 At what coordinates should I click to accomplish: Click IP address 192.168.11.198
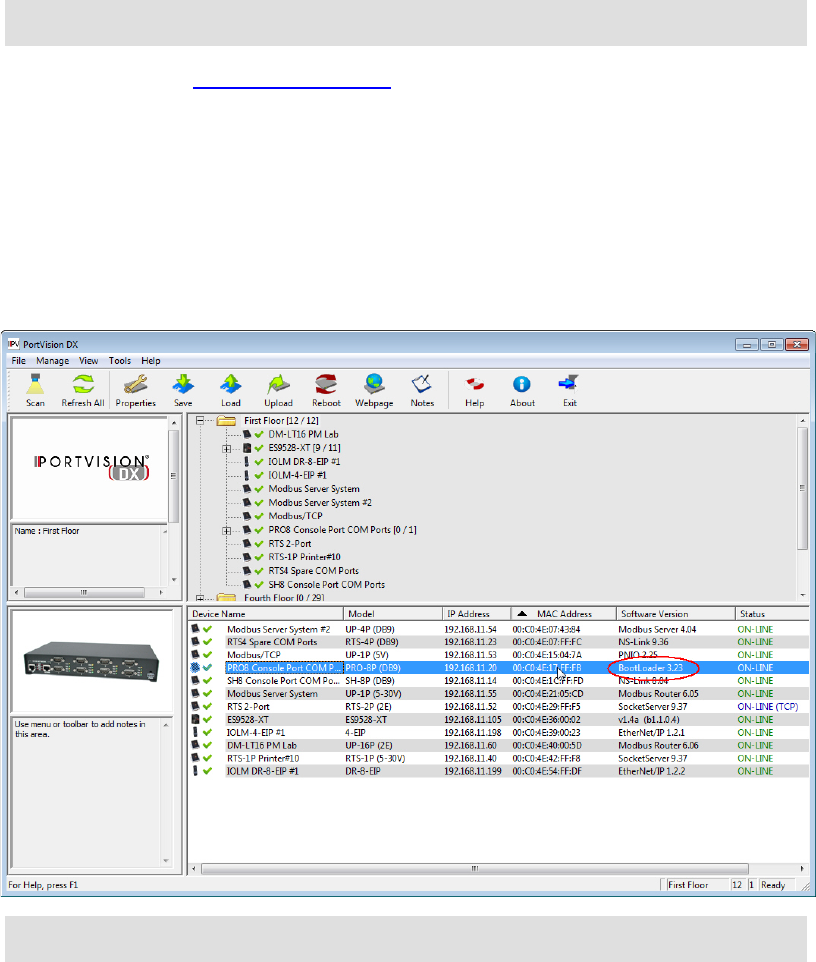[x=472, y=733]
